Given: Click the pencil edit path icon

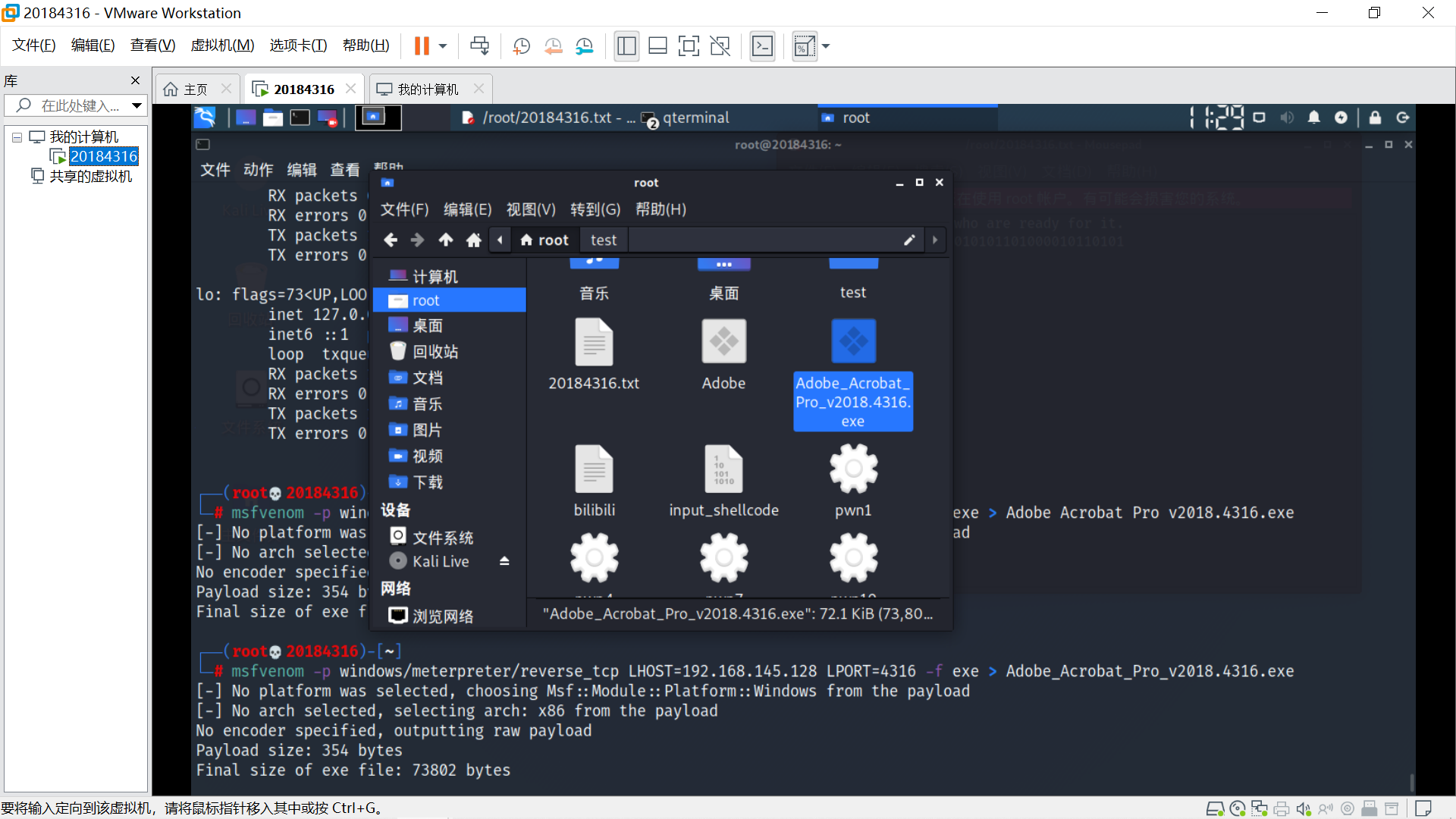Looking at the screenshot, I should (909, 240).
